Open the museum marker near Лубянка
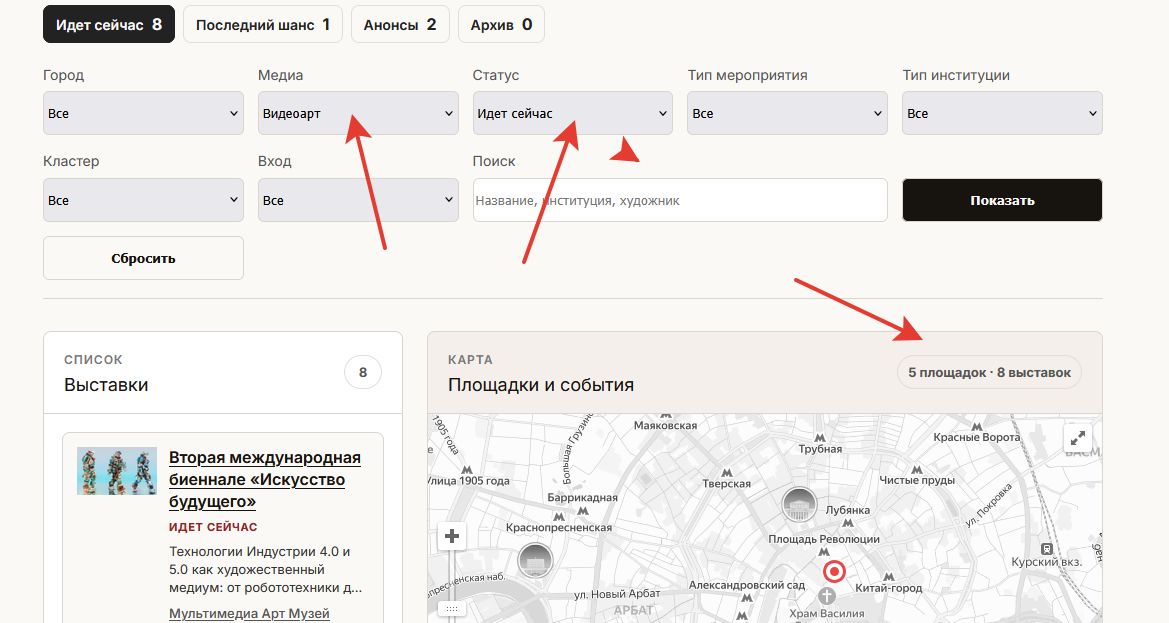This screenshot has height=623, width=1169. tap(799, 505)
